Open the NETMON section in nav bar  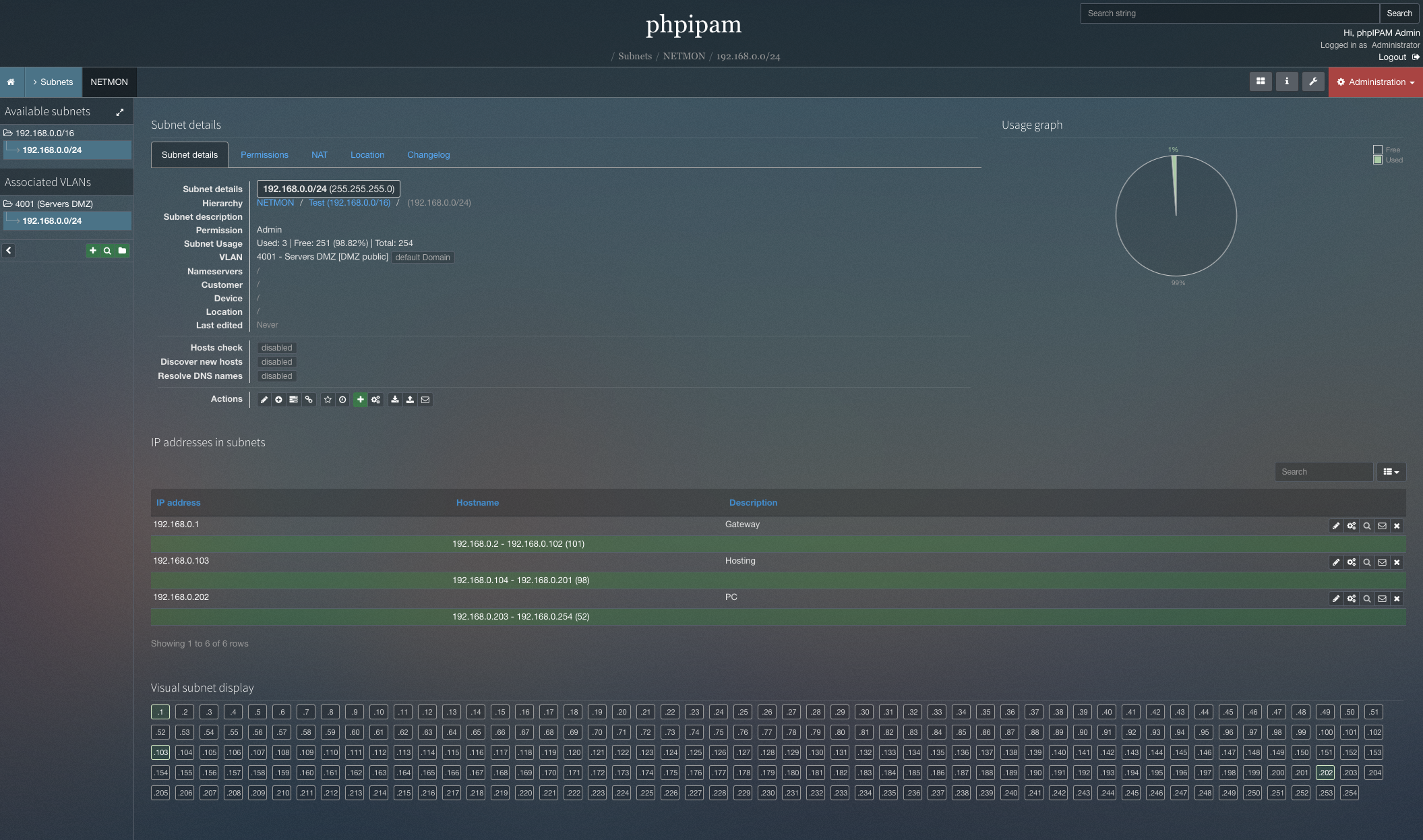point(109,82)
